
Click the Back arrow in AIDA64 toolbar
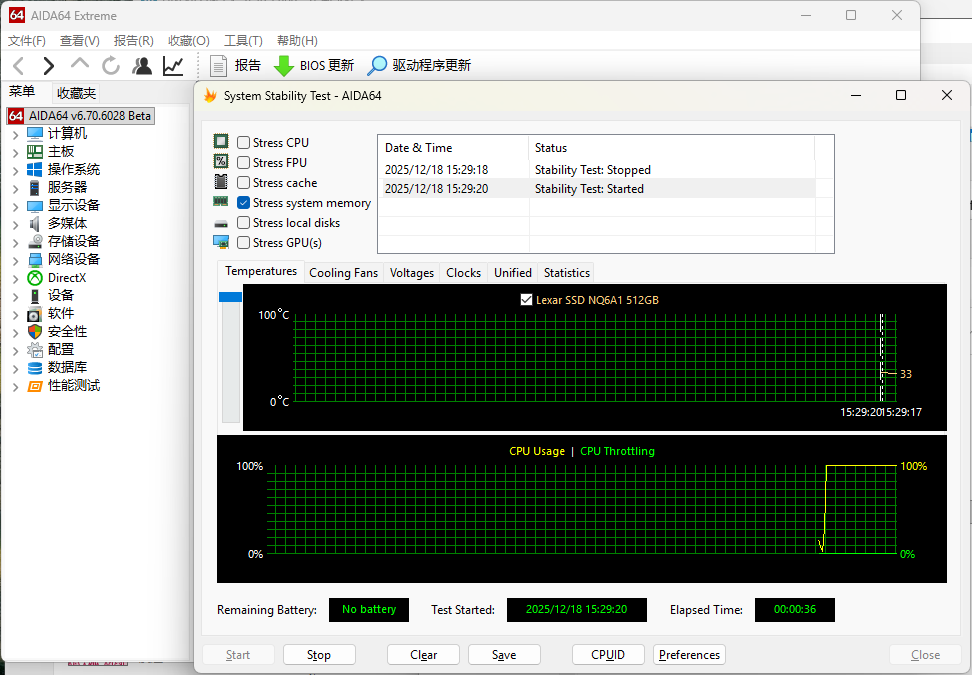click(x=19, y=65)
